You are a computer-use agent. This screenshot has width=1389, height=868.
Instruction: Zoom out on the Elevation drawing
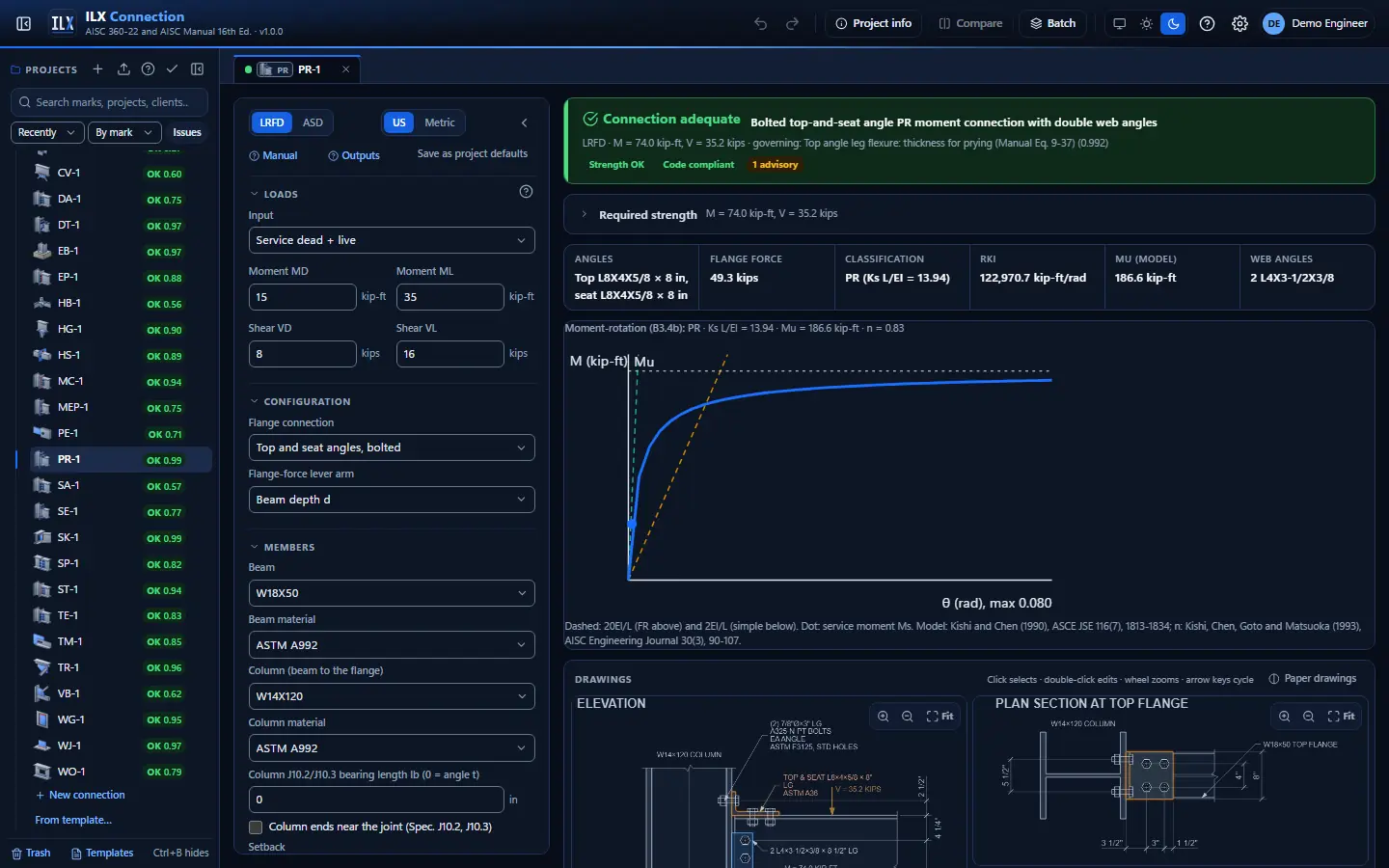point(908,717)
